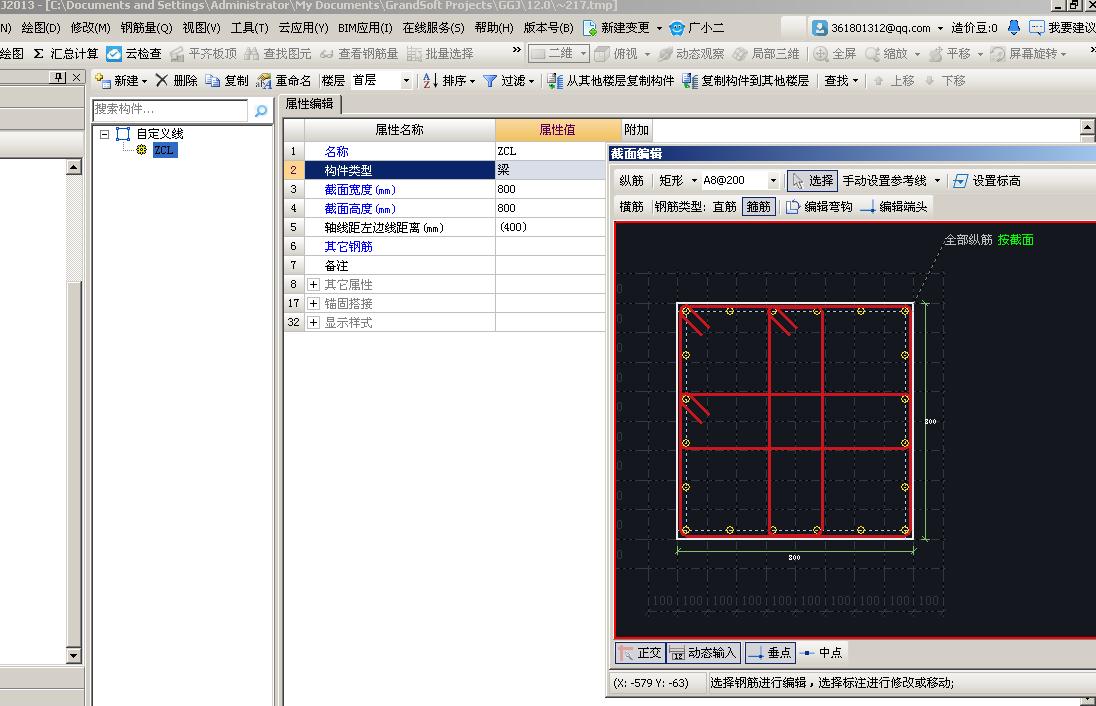Viewport: 1096px width, 706px height.
Task: Click 按截面 green label
Action: pos(1016,240)
